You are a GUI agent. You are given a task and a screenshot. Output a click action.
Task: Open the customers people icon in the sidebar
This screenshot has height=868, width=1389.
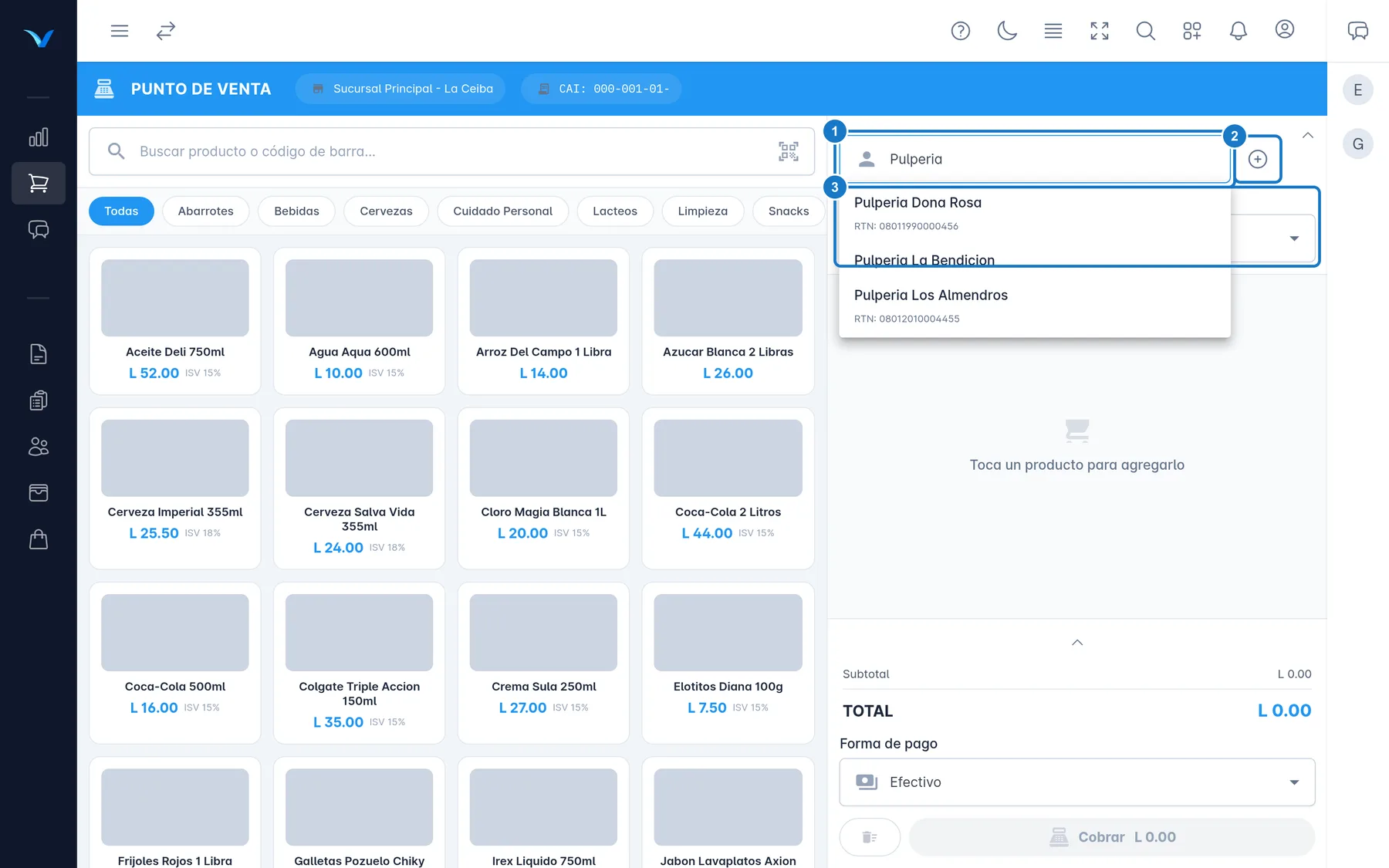[39, 447]
